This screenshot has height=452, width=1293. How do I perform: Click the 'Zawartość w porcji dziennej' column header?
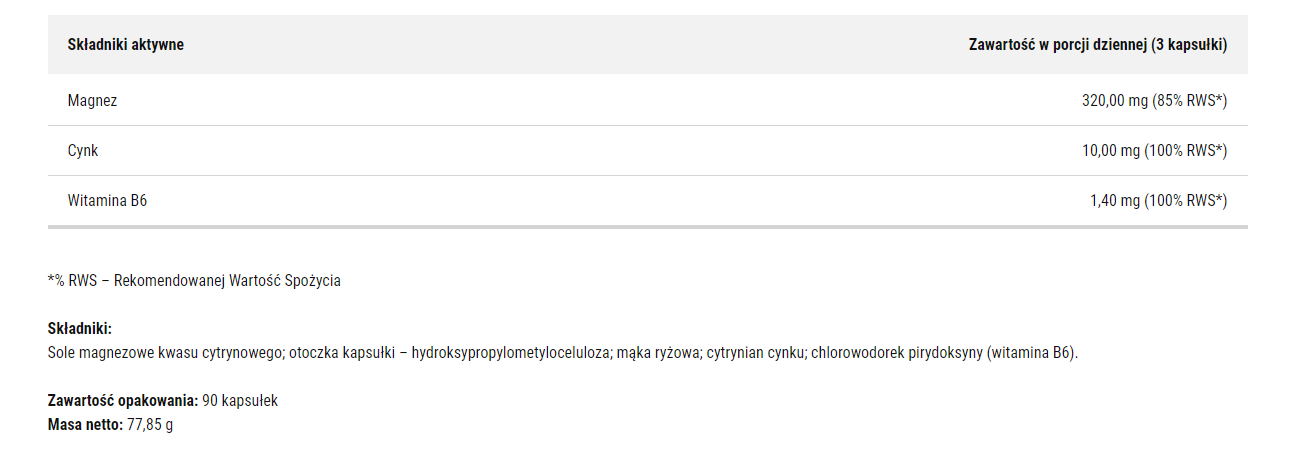(x=1098, y=44)
